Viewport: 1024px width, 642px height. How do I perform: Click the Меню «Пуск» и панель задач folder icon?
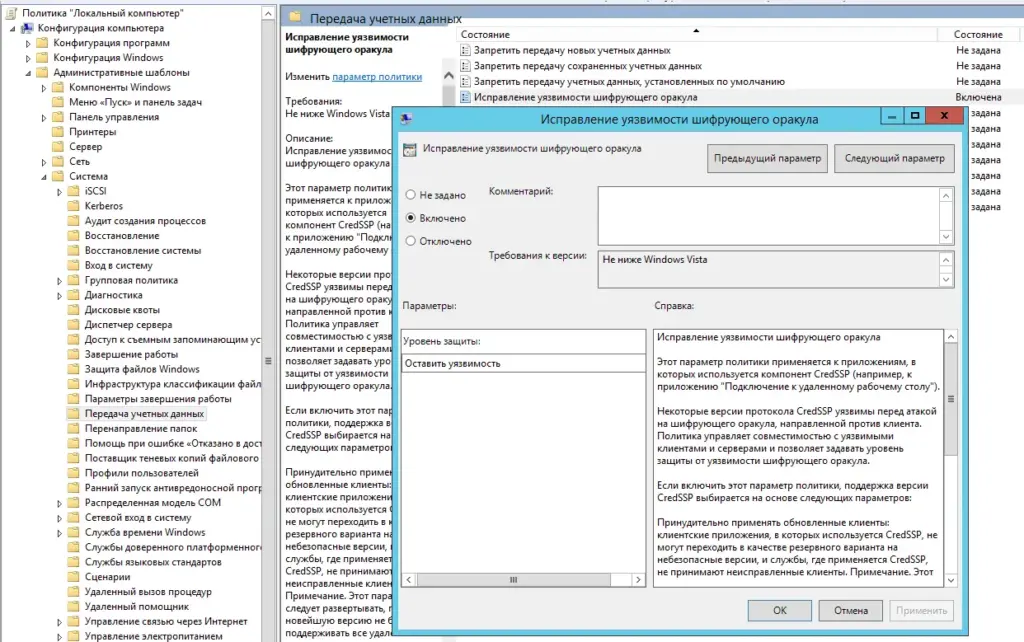58,102
